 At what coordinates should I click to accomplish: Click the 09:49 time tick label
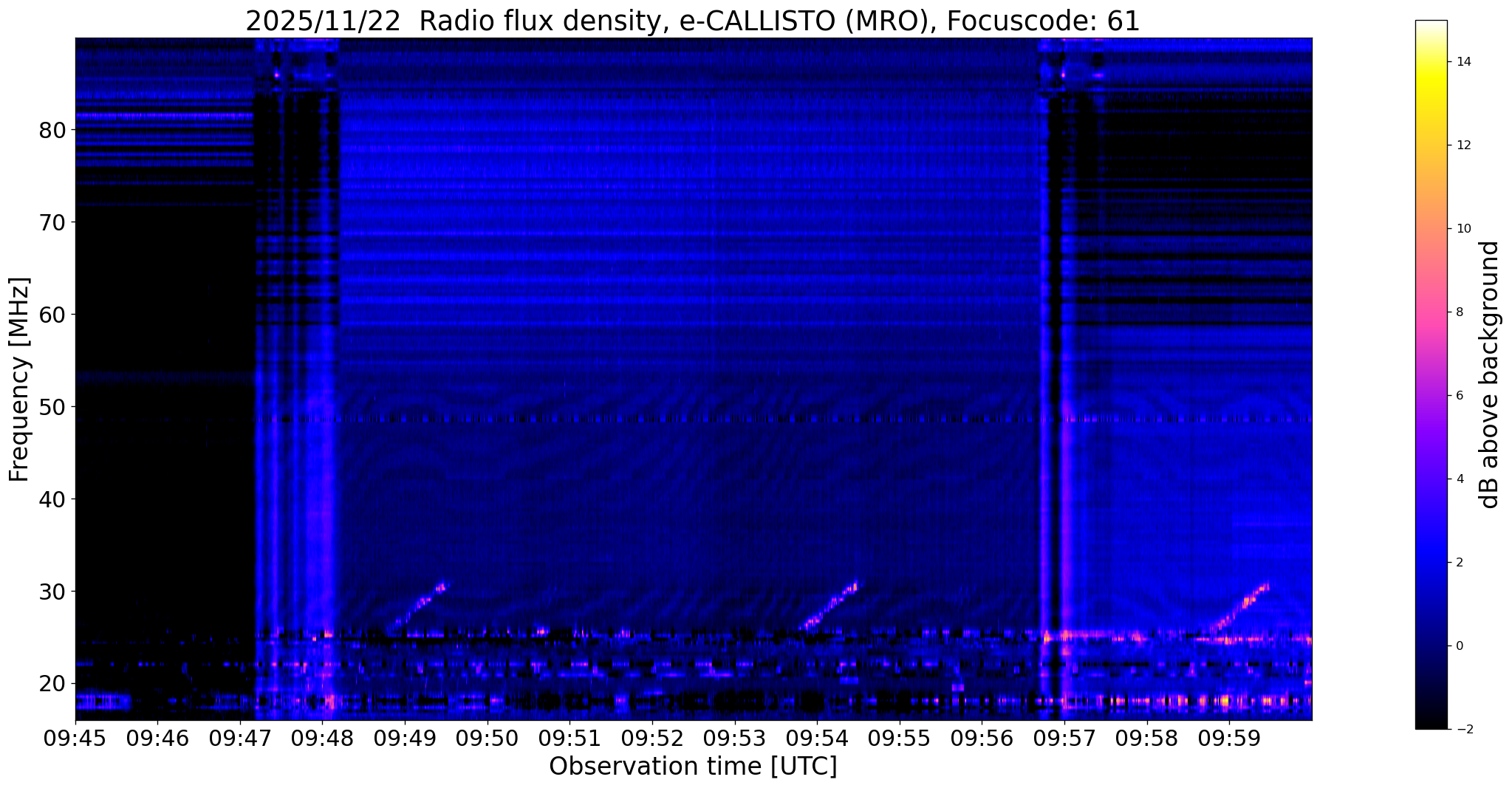point(405,737)
